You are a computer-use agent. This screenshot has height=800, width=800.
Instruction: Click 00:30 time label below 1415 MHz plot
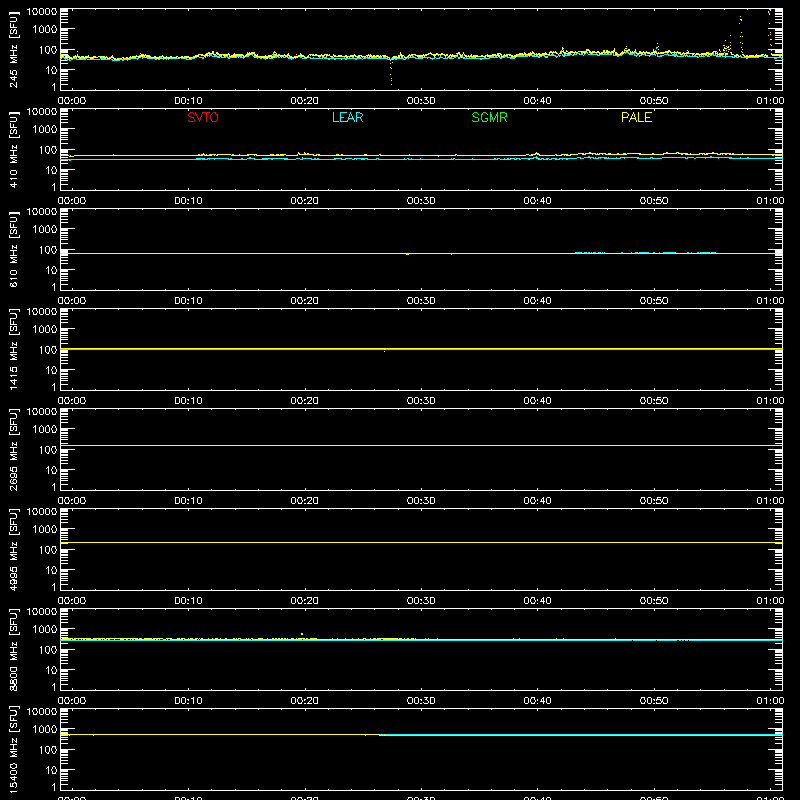[x=421, y=401]
